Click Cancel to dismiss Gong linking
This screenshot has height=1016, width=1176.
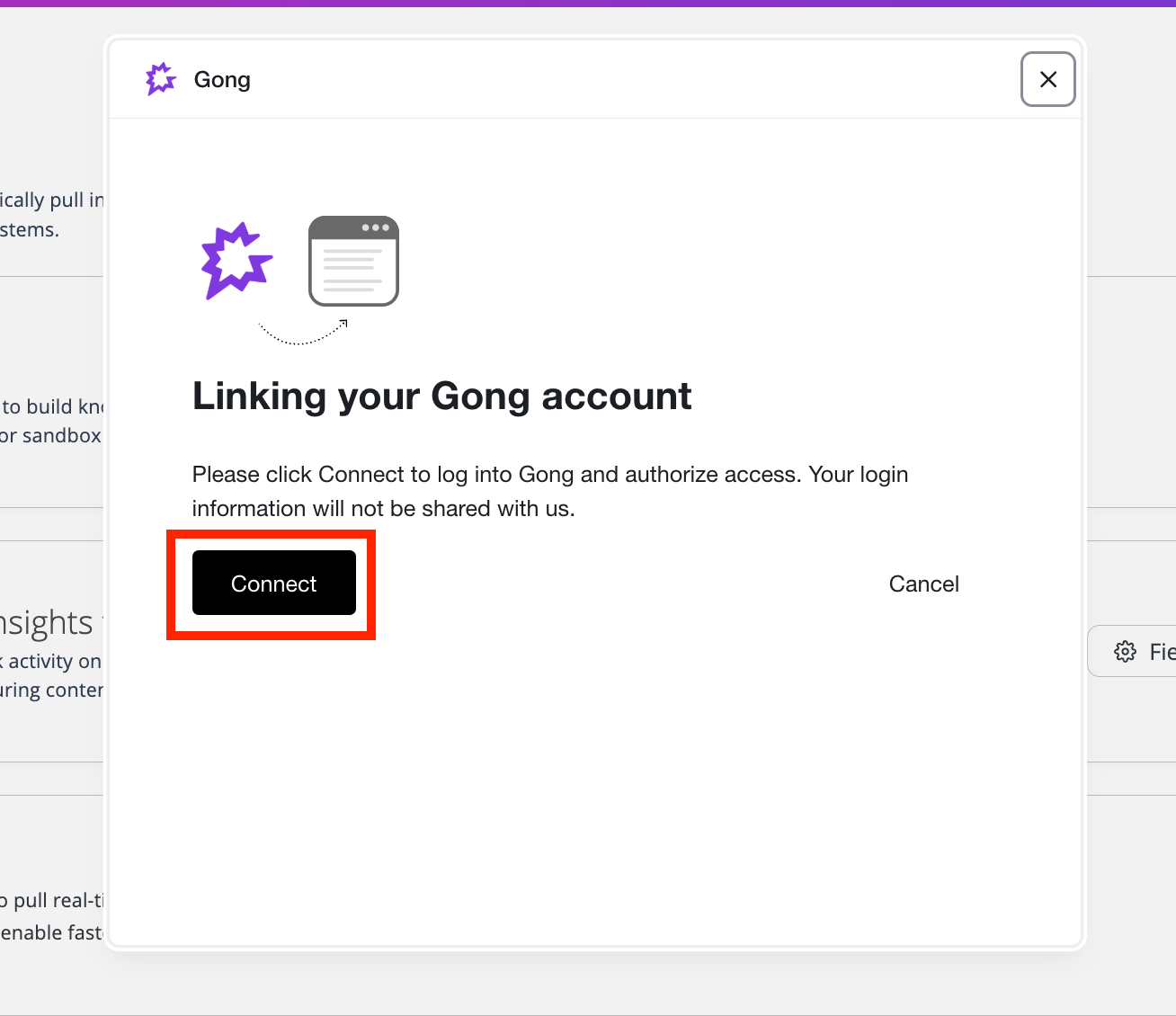pyautogui.click(x=923, y=584)
